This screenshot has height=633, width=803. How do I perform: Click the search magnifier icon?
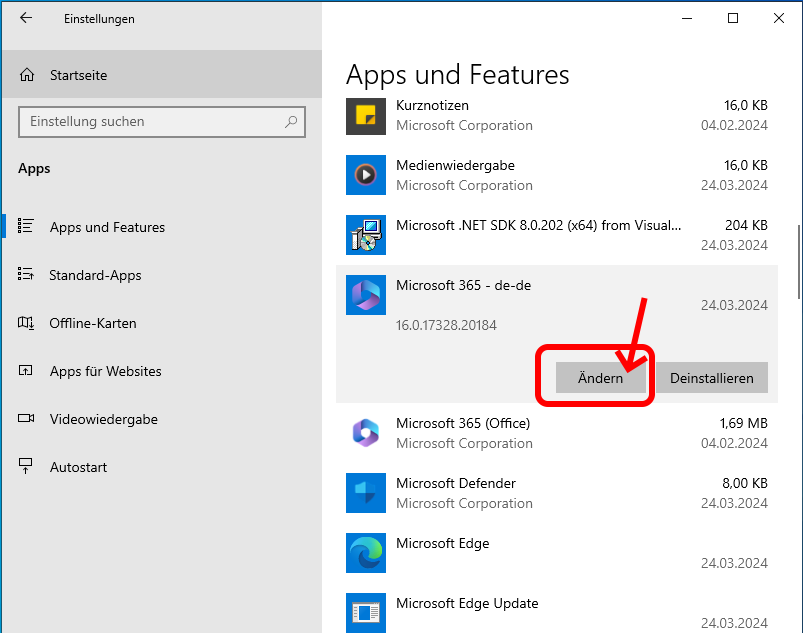coord(291,121)
